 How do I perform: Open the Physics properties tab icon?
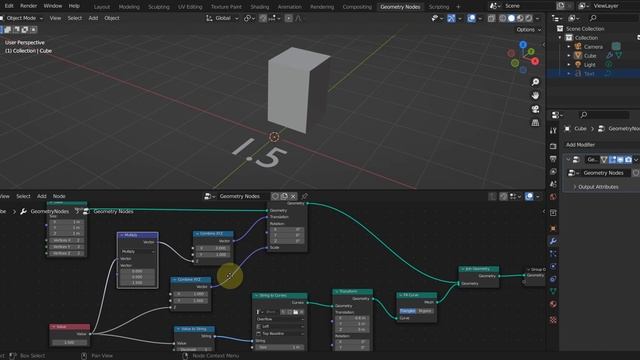(x=553, y=267)
